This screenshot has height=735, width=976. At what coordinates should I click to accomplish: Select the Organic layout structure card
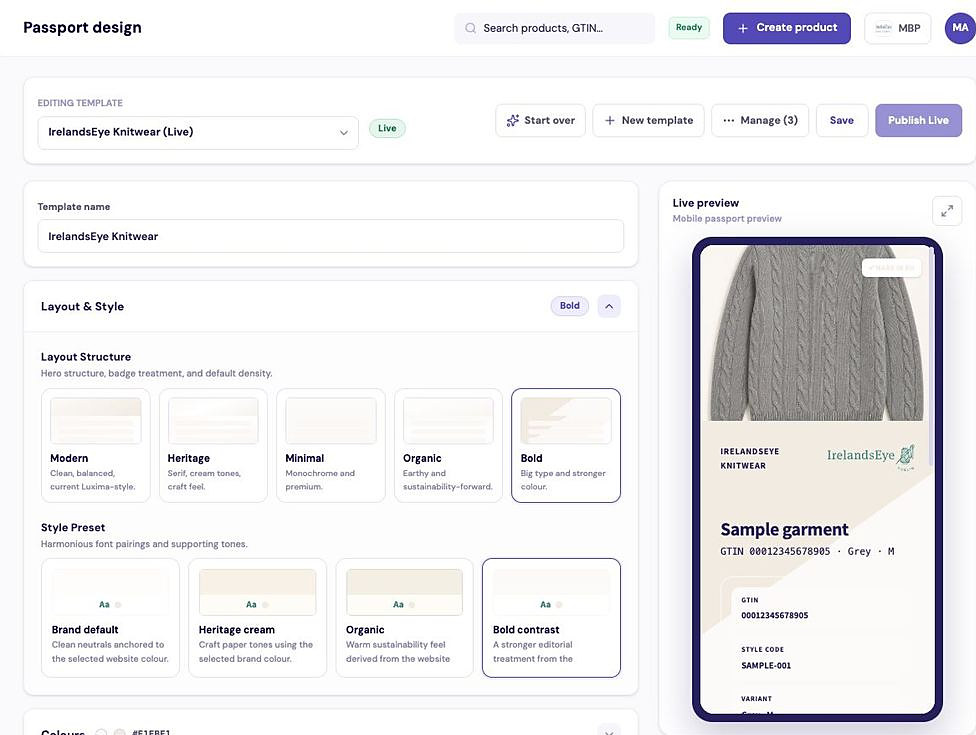[x=448, y=445]
